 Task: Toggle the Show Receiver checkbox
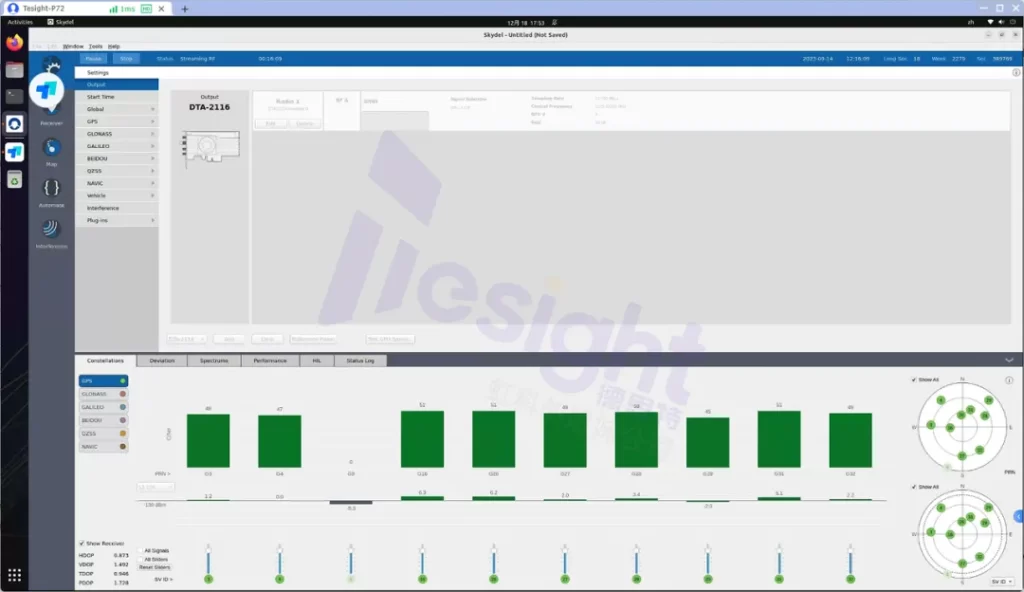(x=82, y=543)
